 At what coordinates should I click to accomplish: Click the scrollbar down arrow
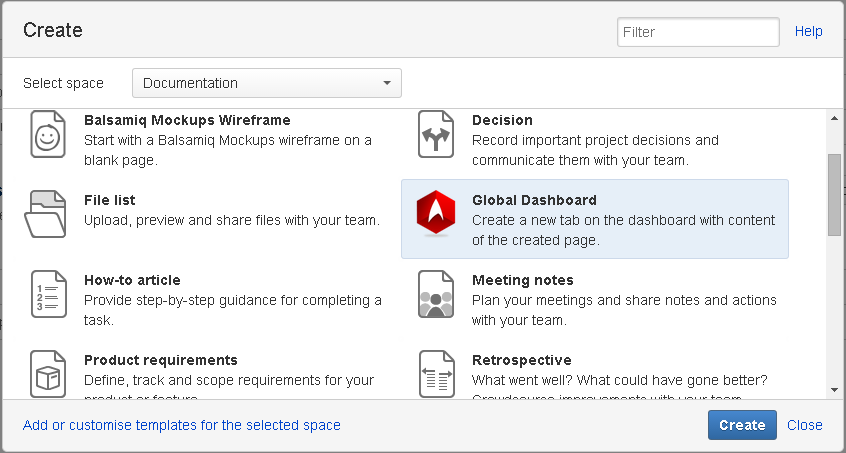[834, 390]
